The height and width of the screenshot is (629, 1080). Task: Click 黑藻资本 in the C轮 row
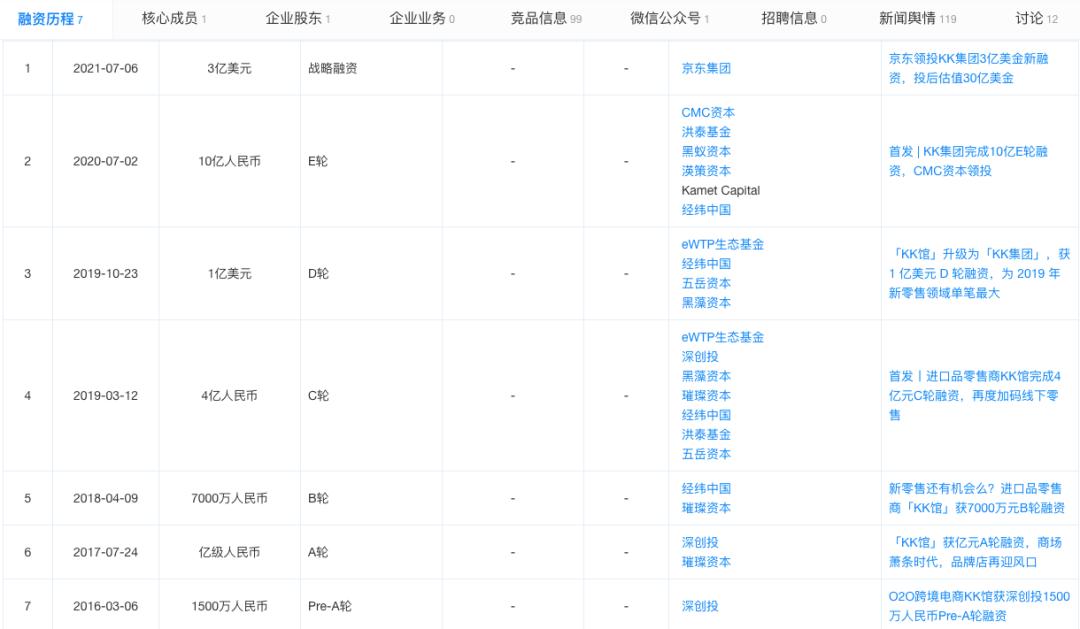click(x=706, y=375)
